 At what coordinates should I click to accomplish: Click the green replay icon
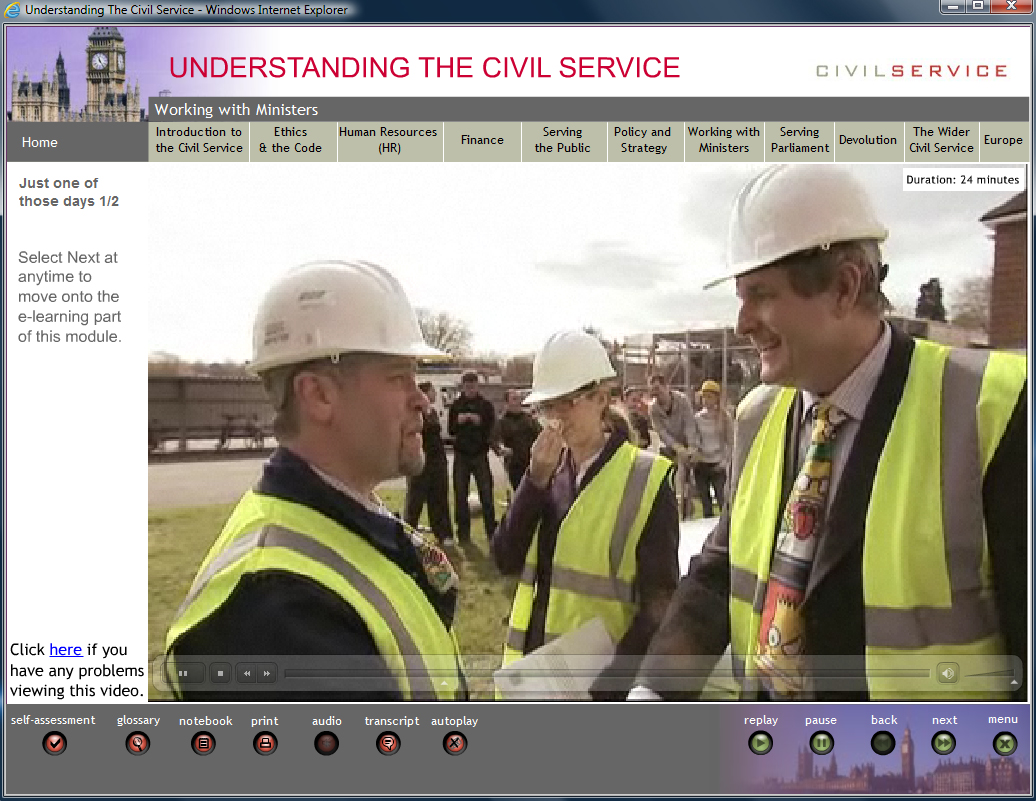760,743
